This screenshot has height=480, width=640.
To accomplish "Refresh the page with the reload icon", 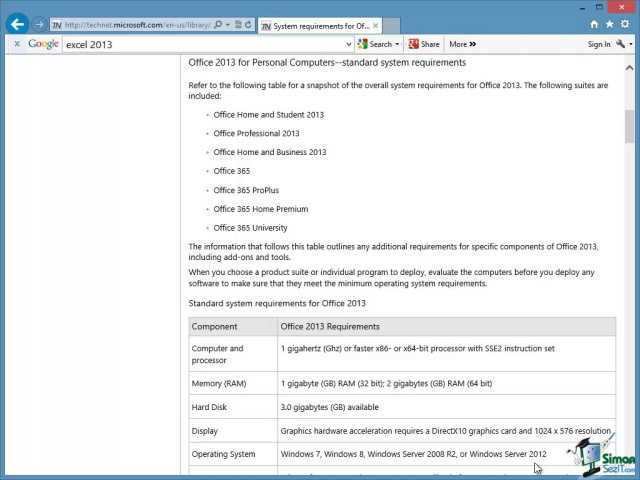I will coord(248,24).
